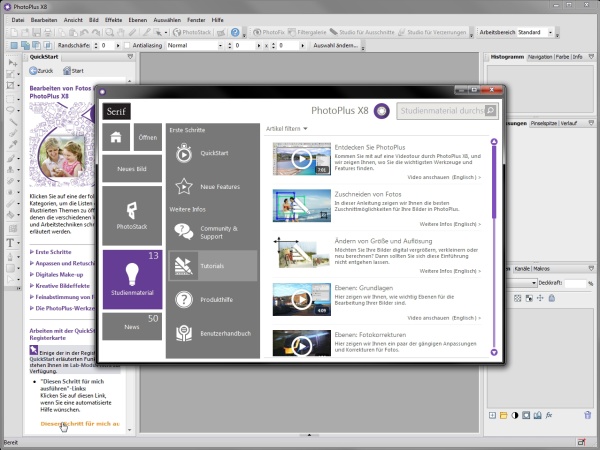This screenshot has height=450, width=600.
Task: Click Video anschauen link for Entdecken Sie PhotoPlus
Action: click(x=444, y=177)
